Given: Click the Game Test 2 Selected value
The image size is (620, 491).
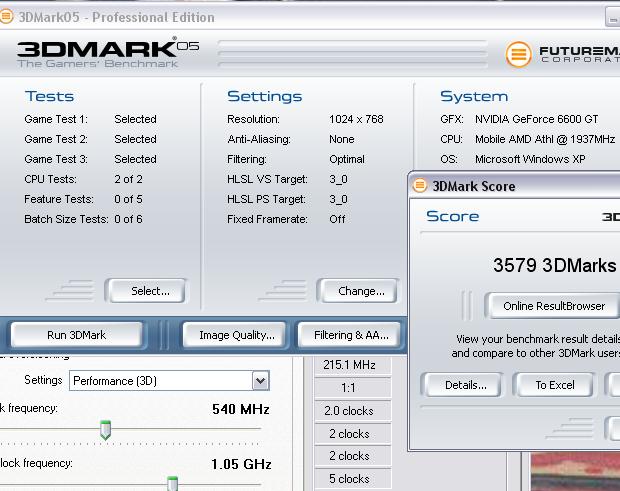Looking at the screenshot, I should (x=135, y=139).
